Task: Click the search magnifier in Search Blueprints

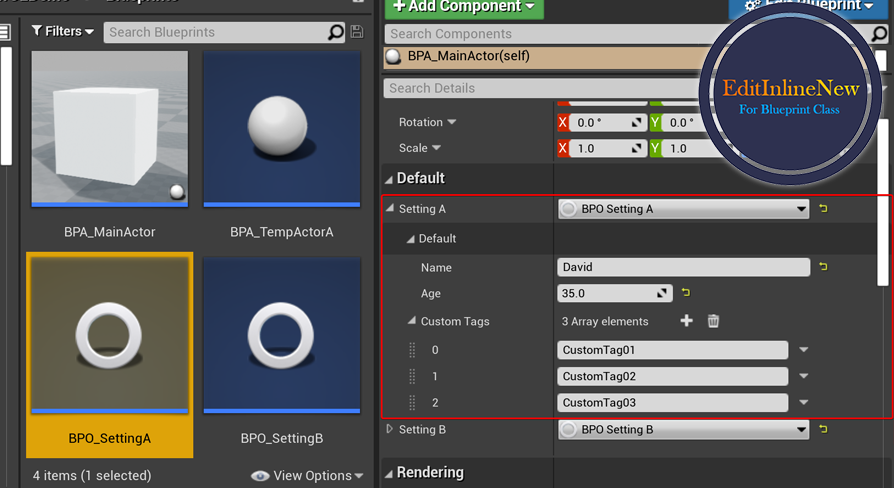Action: tap(336, 32)
